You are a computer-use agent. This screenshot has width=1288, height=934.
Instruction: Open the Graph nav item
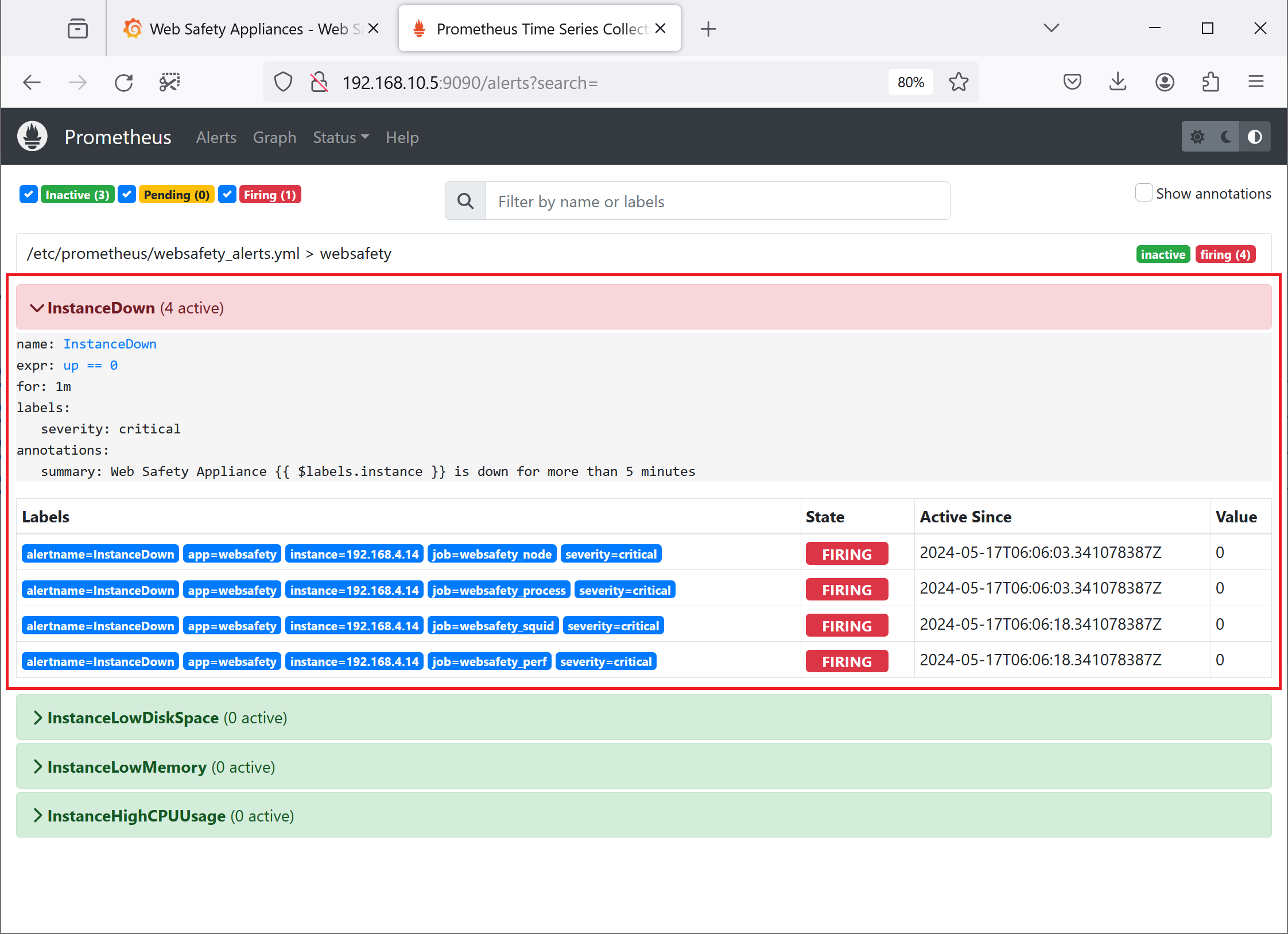tap(274, 137)
